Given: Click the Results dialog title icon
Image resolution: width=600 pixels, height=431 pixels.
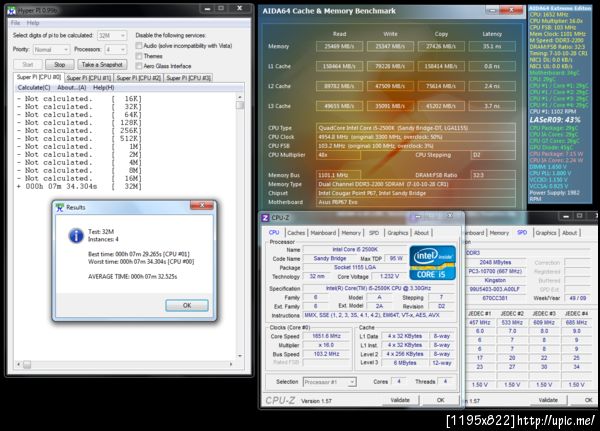Looking at the screenshot, I should (60, 207).
